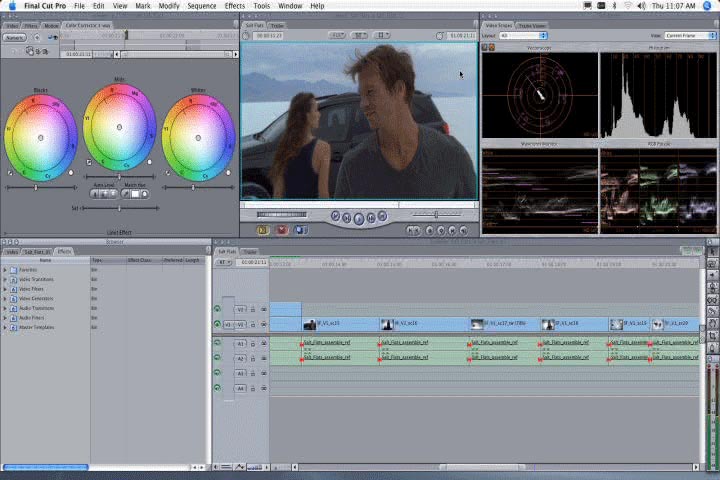Viewport: 720px width, 480px height.
Task: Click the Auto Contrast button
Action: click(104, 194)
